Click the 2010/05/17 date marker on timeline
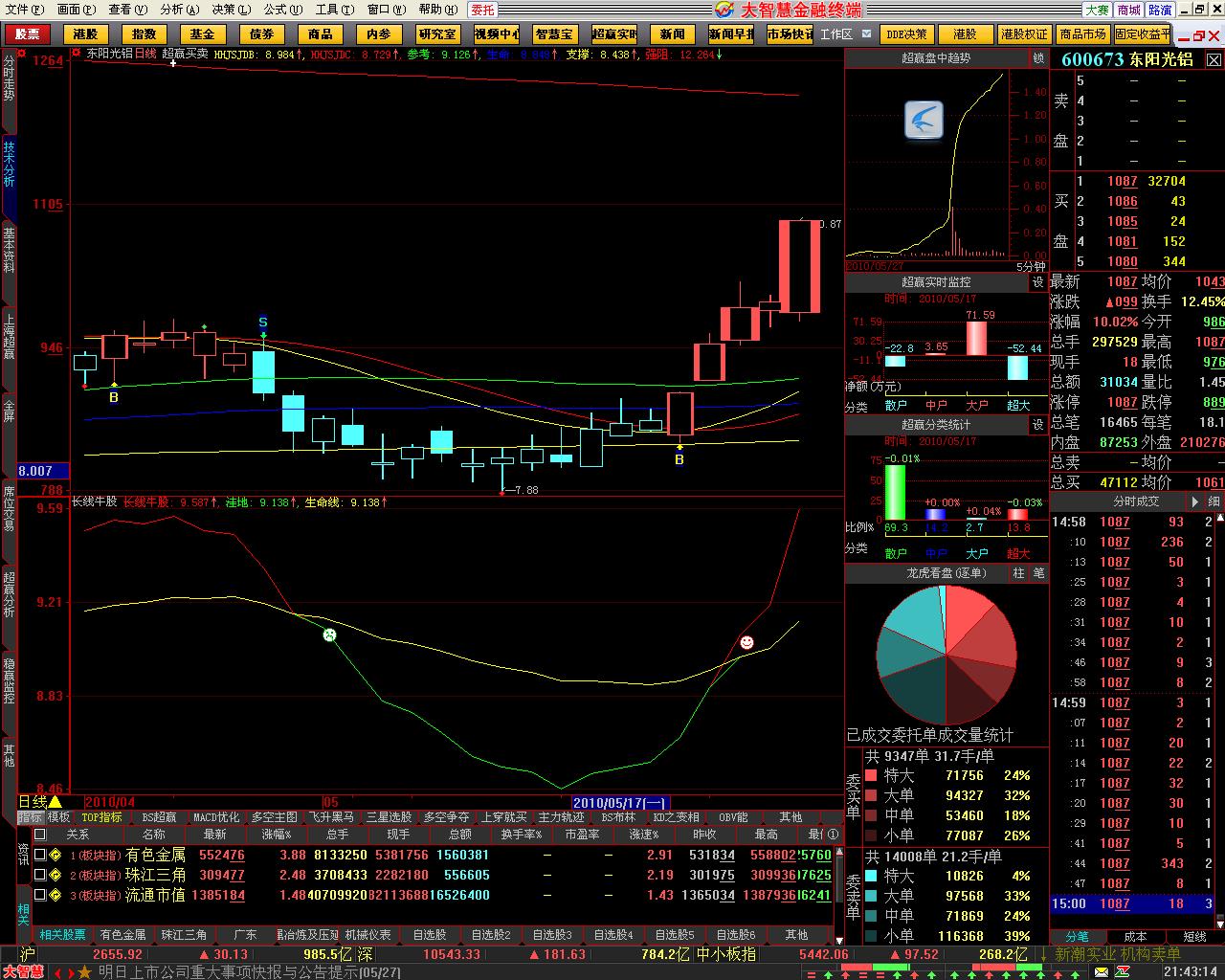This screenshot has height=980, width=1225. tap(620, 802)
